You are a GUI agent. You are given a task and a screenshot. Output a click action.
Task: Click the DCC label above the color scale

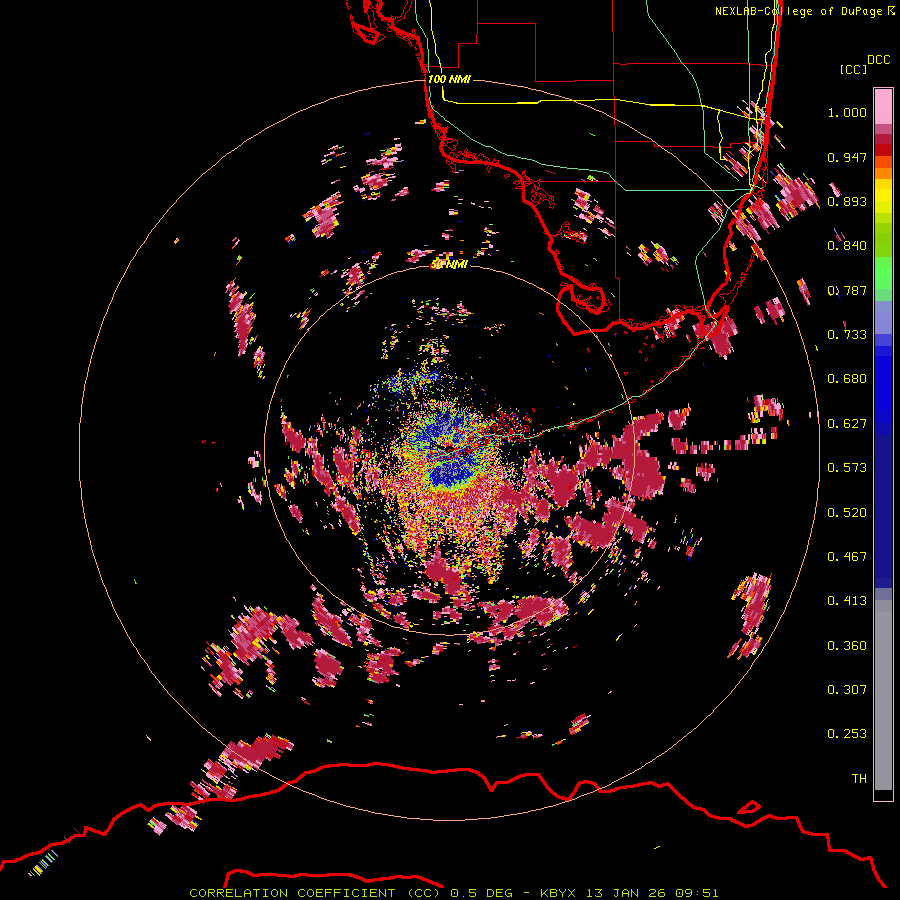(878, 60)
